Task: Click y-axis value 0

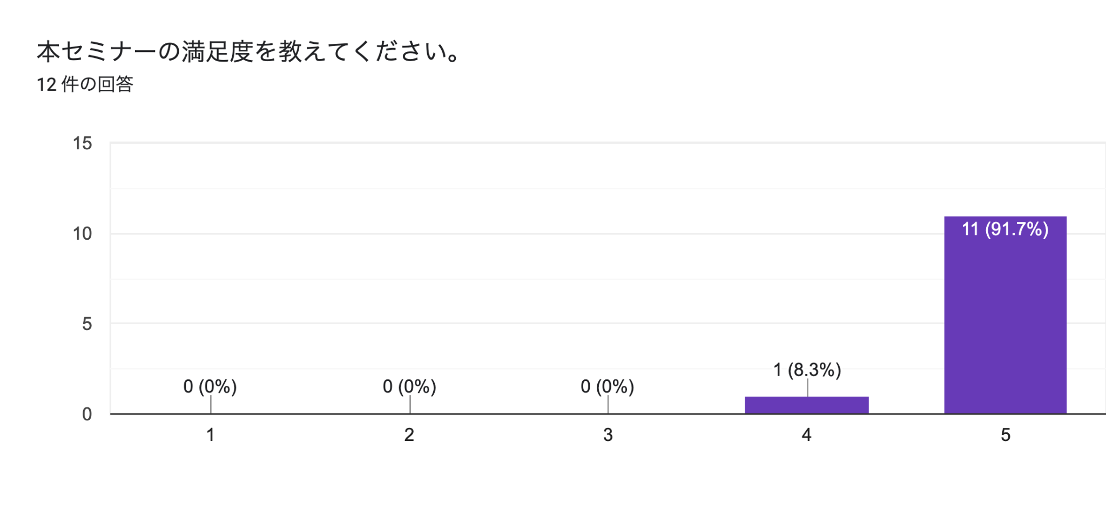Action: (x=87, y=414)
